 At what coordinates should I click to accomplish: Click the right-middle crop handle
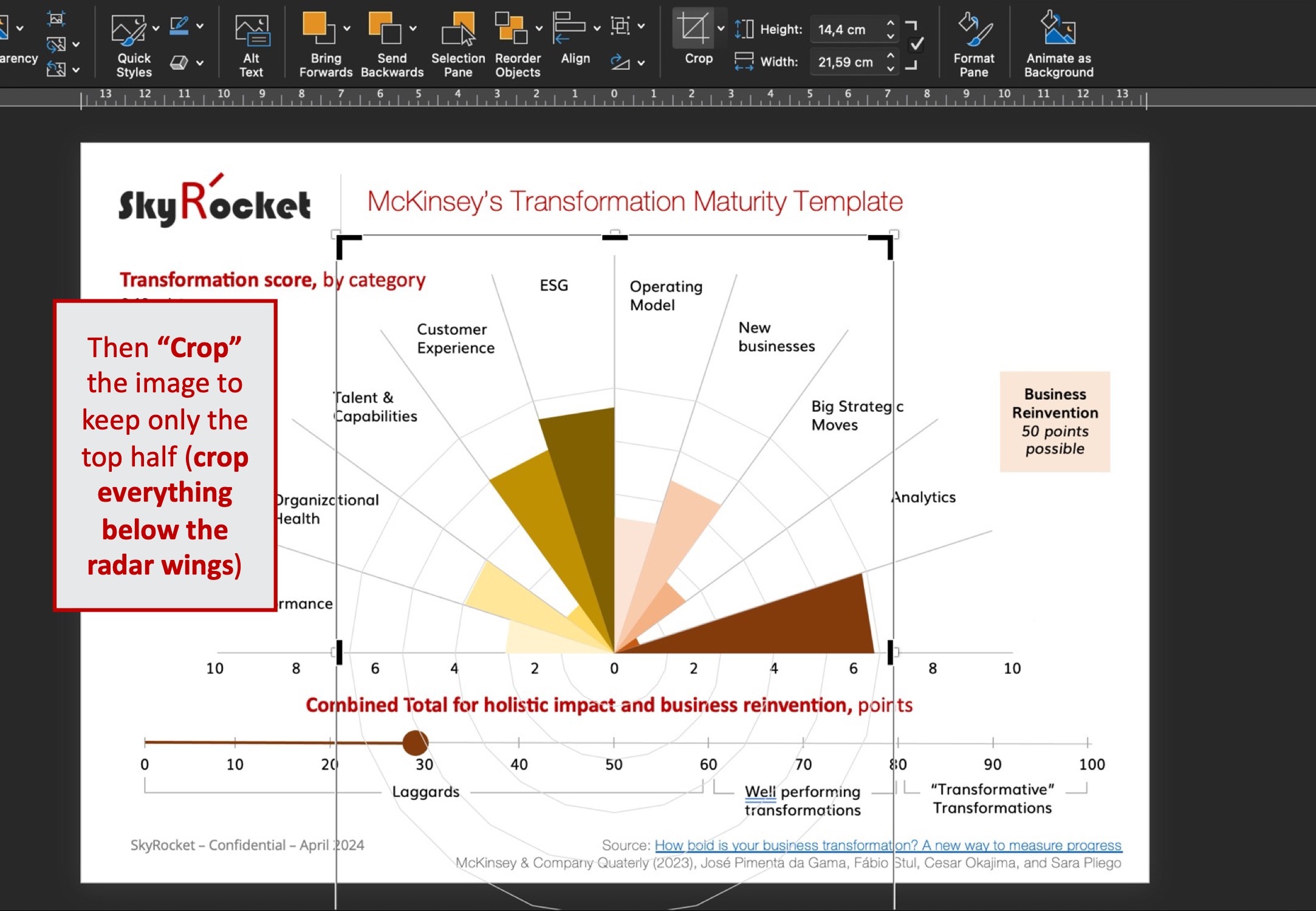point(890,652)
